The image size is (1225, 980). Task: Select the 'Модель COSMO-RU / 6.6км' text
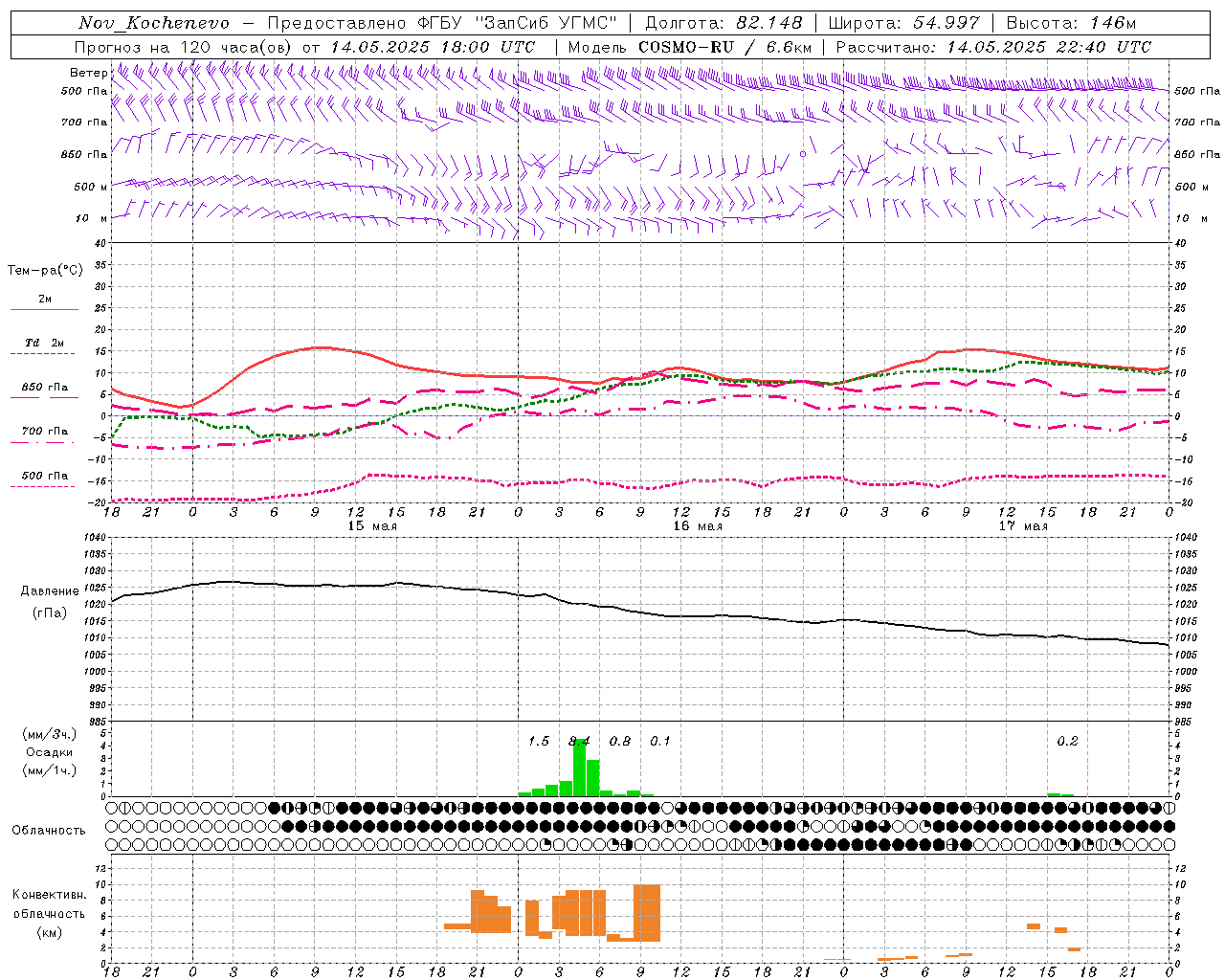(x=690, y=47)
